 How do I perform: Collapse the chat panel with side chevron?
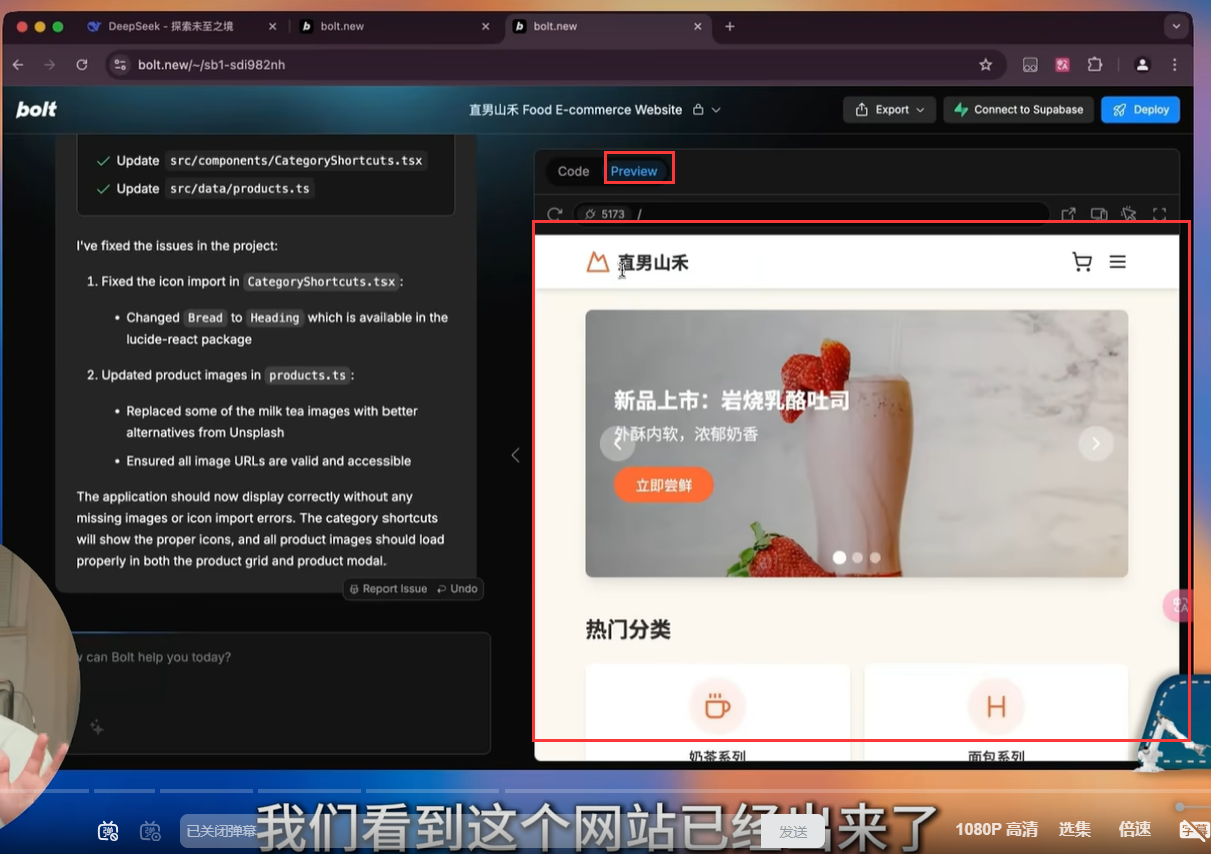tap(516, 455)
